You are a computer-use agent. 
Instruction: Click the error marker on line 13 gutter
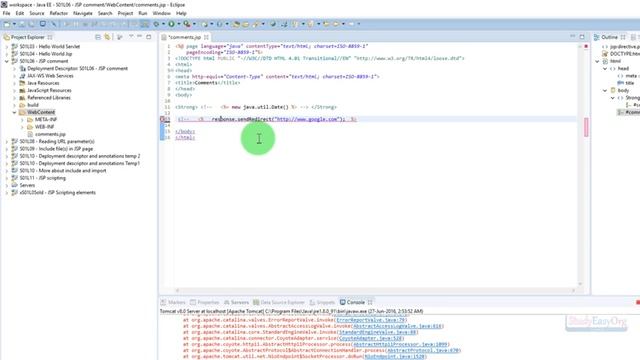pos(162,119)
